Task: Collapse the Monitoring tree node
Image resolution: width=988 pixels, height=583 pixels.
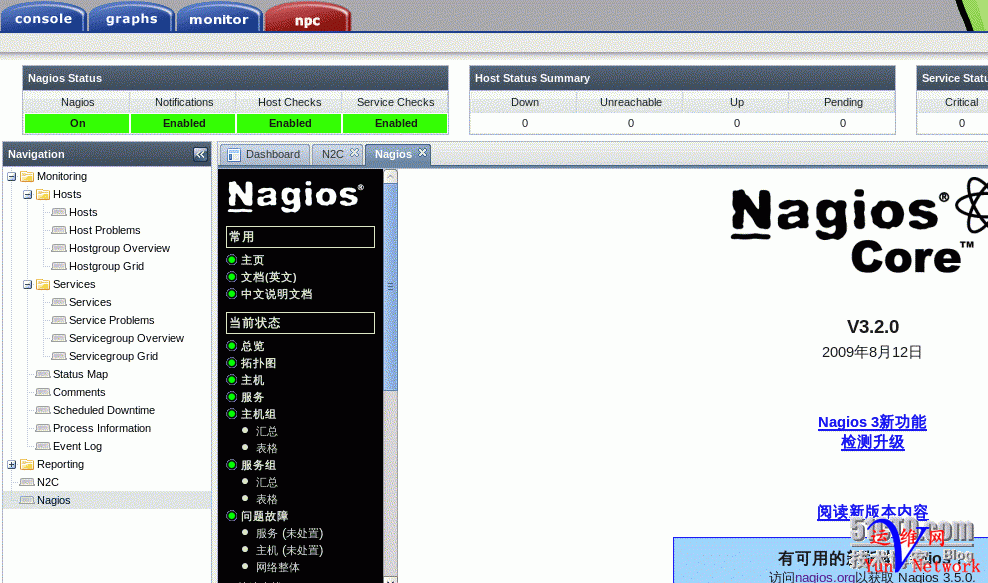Action: (11, 176)
